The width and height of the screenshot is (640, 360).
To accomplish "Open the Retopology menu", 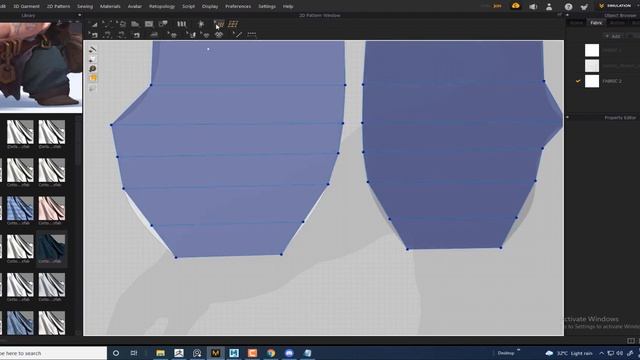I will pos(162,6).
